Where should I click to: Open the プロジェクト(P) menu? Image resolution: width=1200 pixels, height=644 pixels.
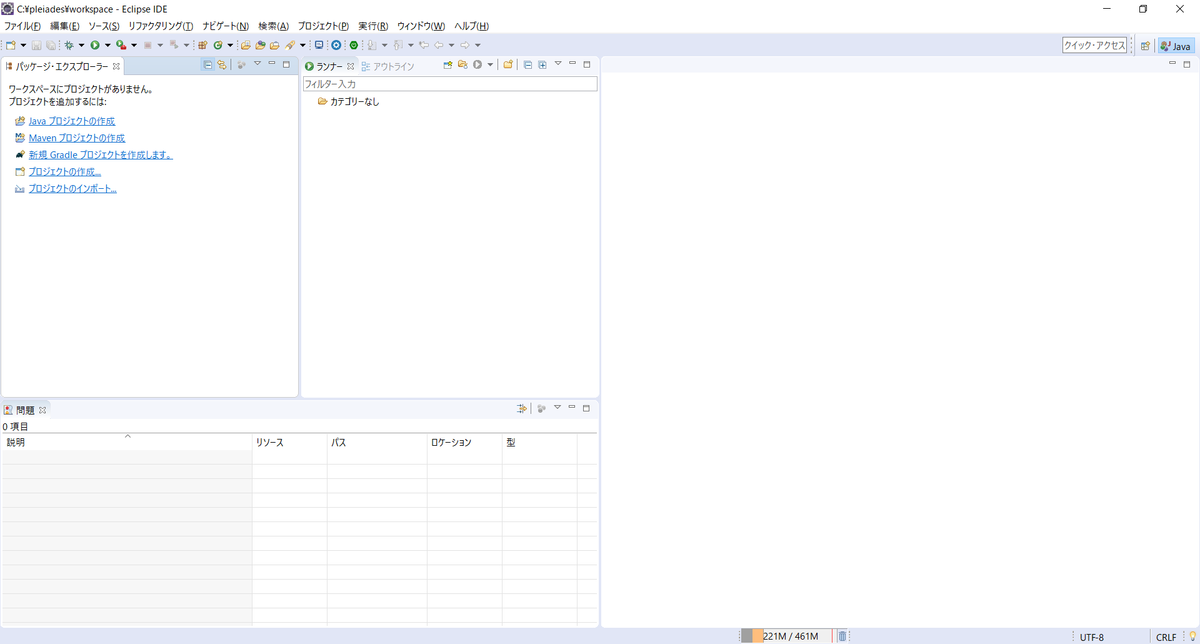click(x=323, y=26)
